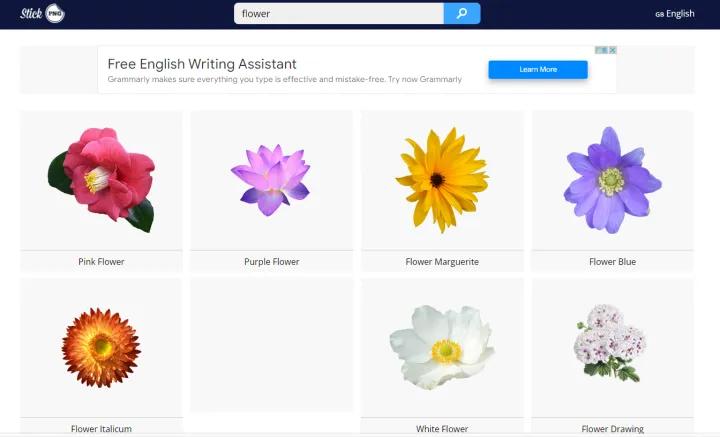Click the "Flower Italicum" caption
This screenshot has width=720, height=437.
[101, 429]
